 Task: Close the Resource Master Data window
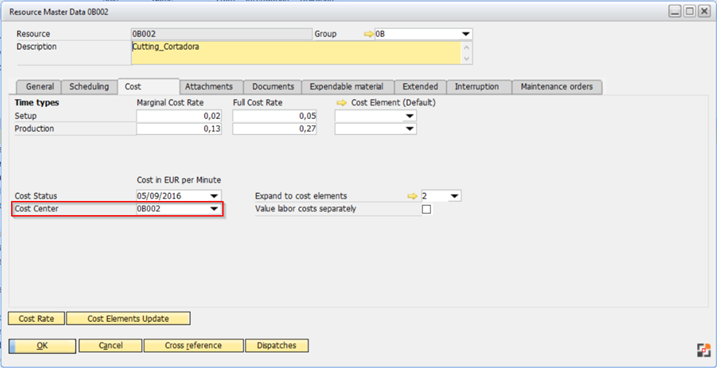point(704,12)
